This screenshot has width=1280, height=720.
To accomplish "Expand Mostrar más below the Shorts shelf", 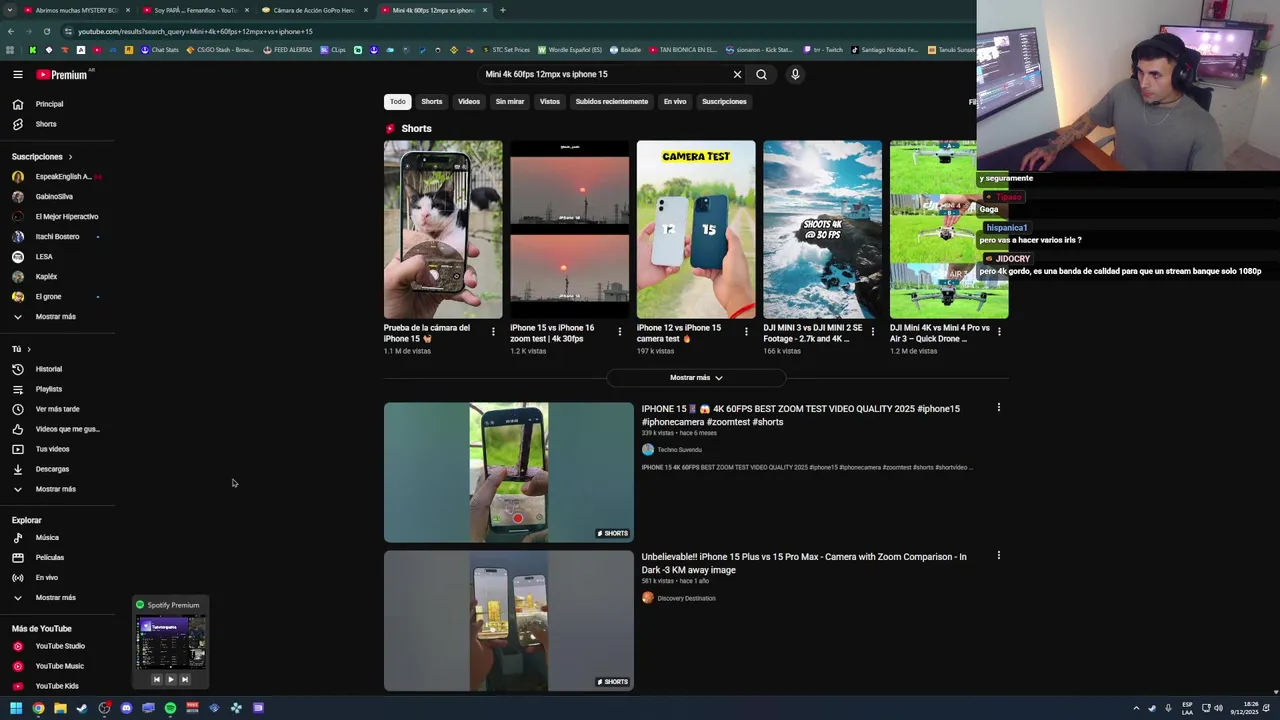I will point(696,378).
